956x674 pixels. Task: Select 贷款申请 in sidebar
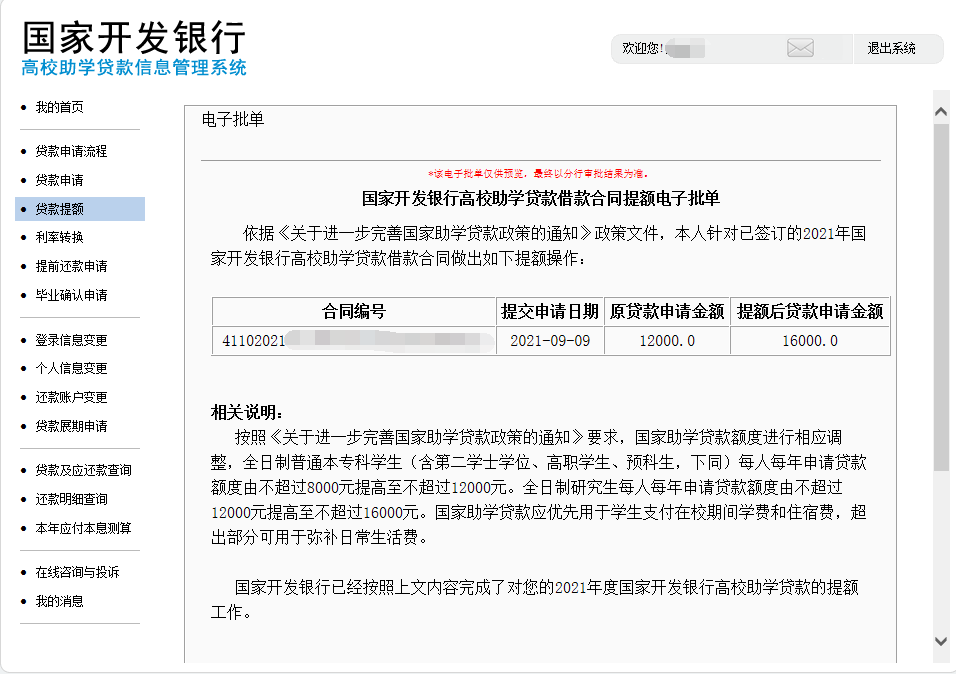click(x=60, y=180)
